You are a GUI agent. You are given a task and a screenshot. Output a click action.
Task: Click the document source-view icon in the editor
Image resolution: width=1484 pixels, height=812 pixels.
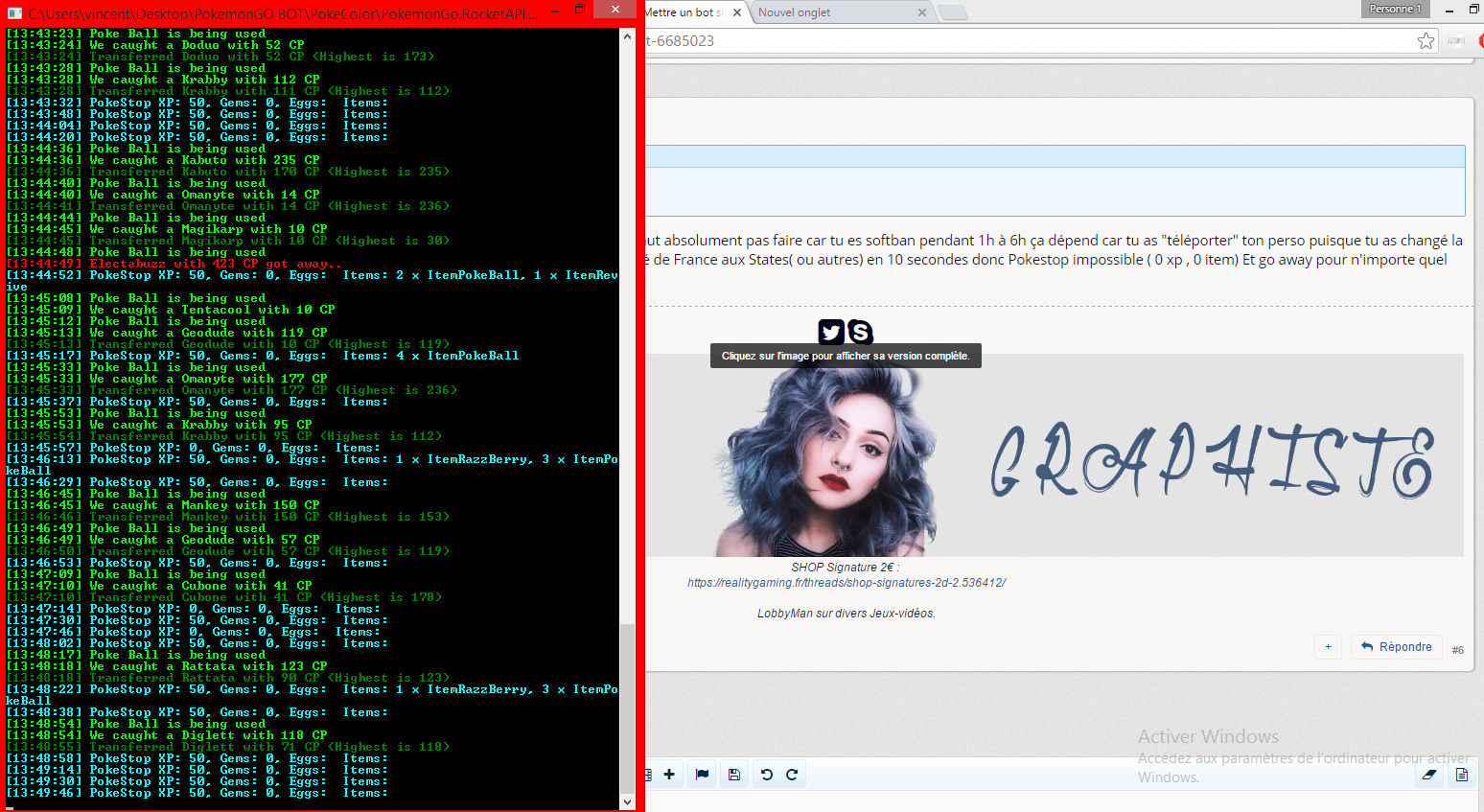[x=1462, y=775]
